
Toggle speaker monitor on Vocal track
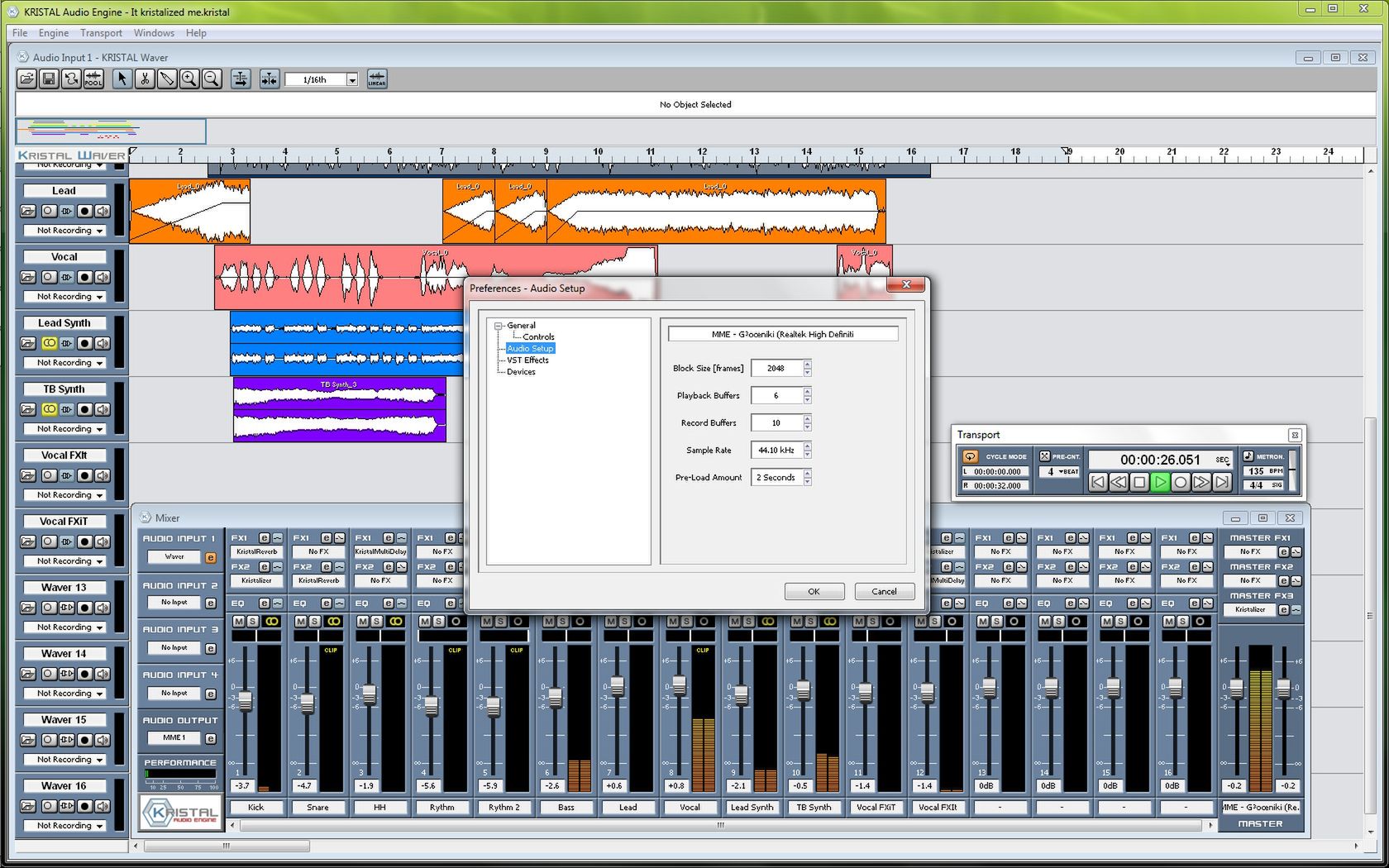pos(103,277)
